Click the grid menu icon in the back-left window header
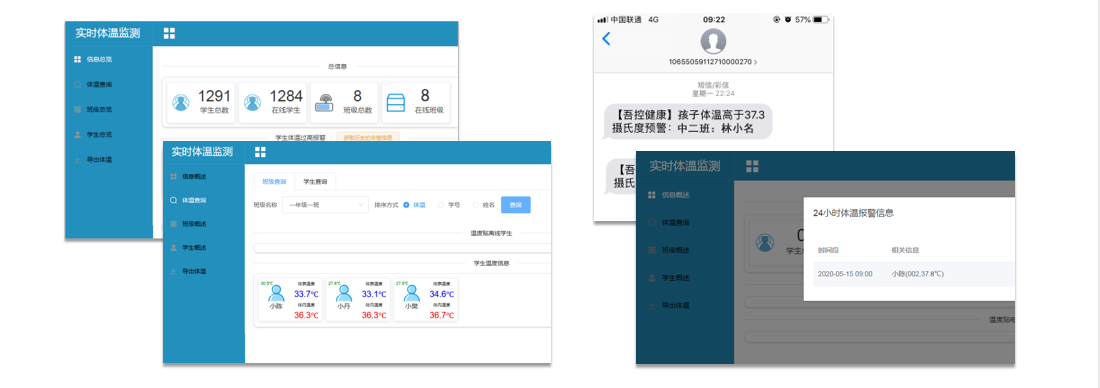The width and height of the screenshot is (1100, 388). click(x=169, y=33)
